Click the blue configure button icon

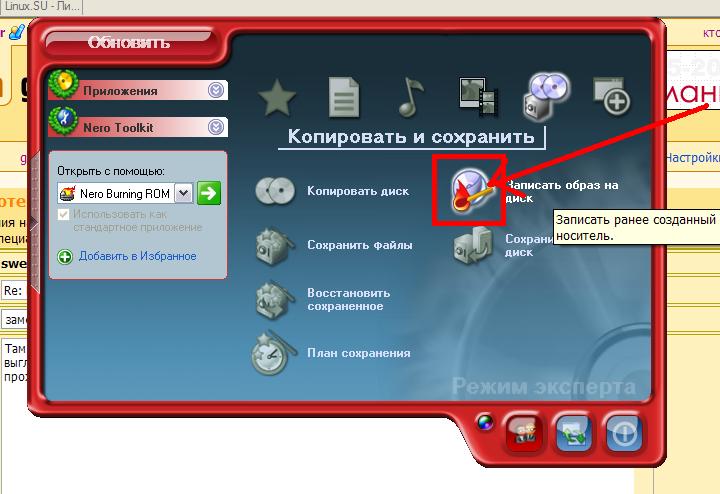tap(573, 433)
